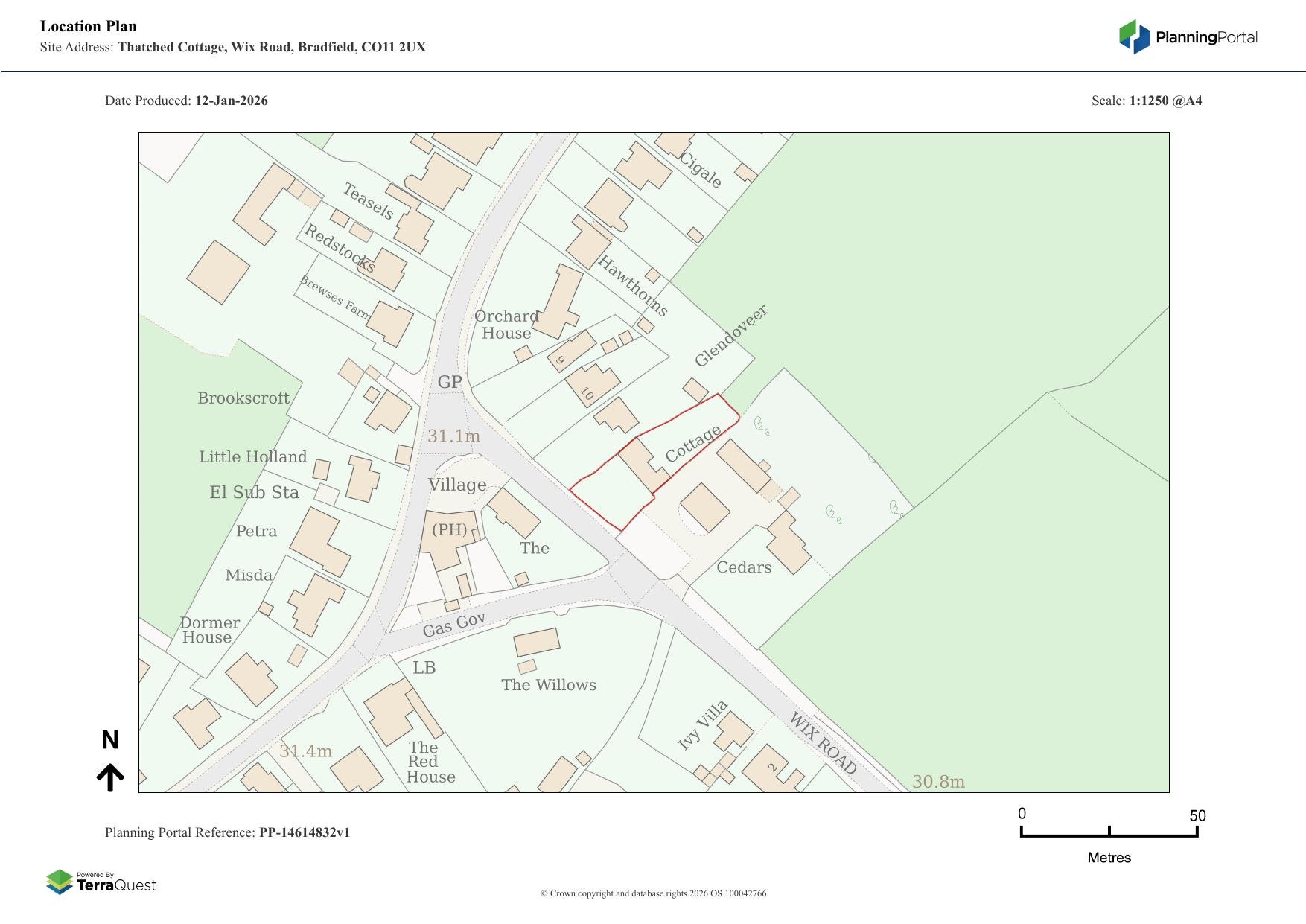Click the GP guide post label
1306x924 pixels.
pos(450,382)
